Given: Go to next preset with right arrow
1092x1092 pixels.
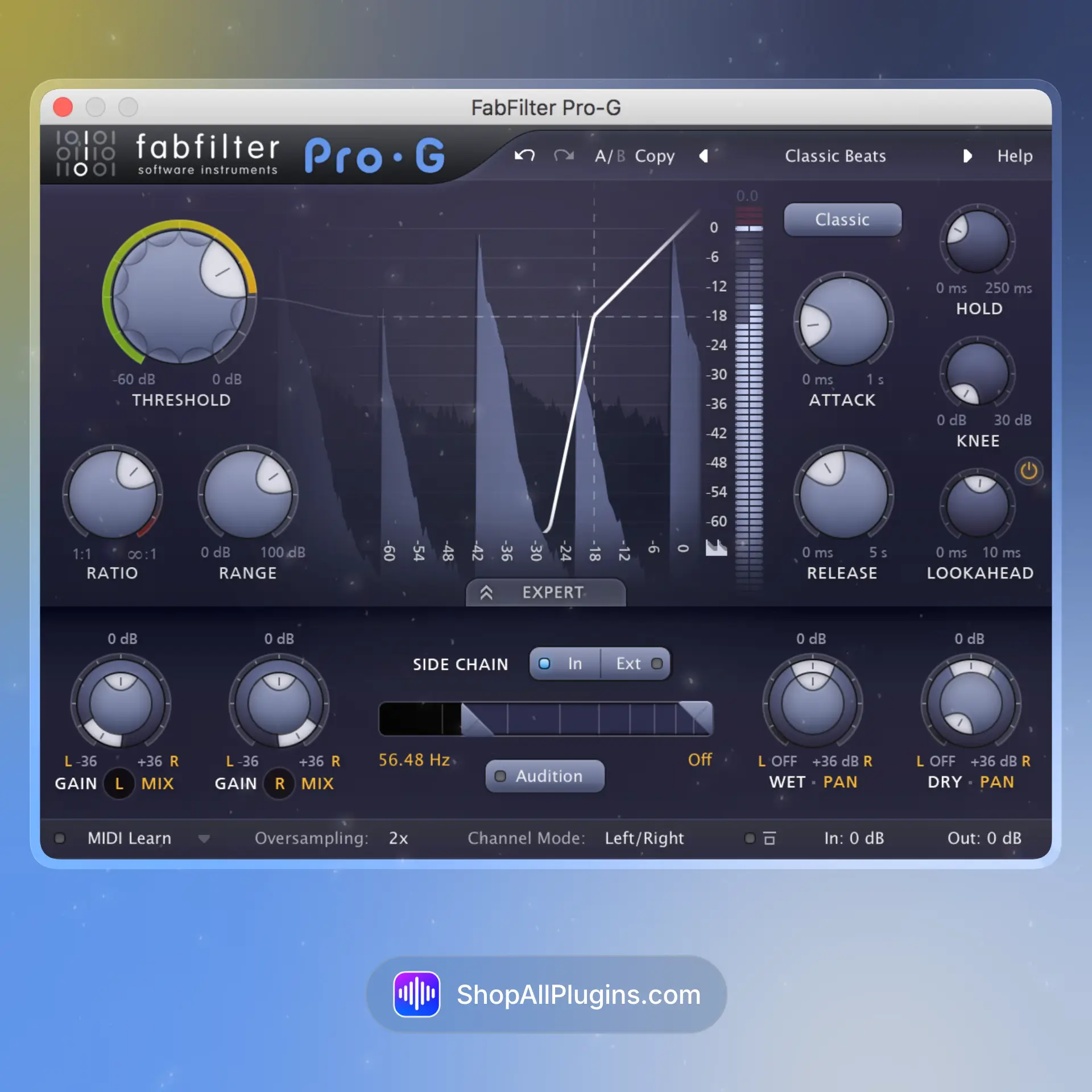Looking at the screenshot, I should (967, 156).
